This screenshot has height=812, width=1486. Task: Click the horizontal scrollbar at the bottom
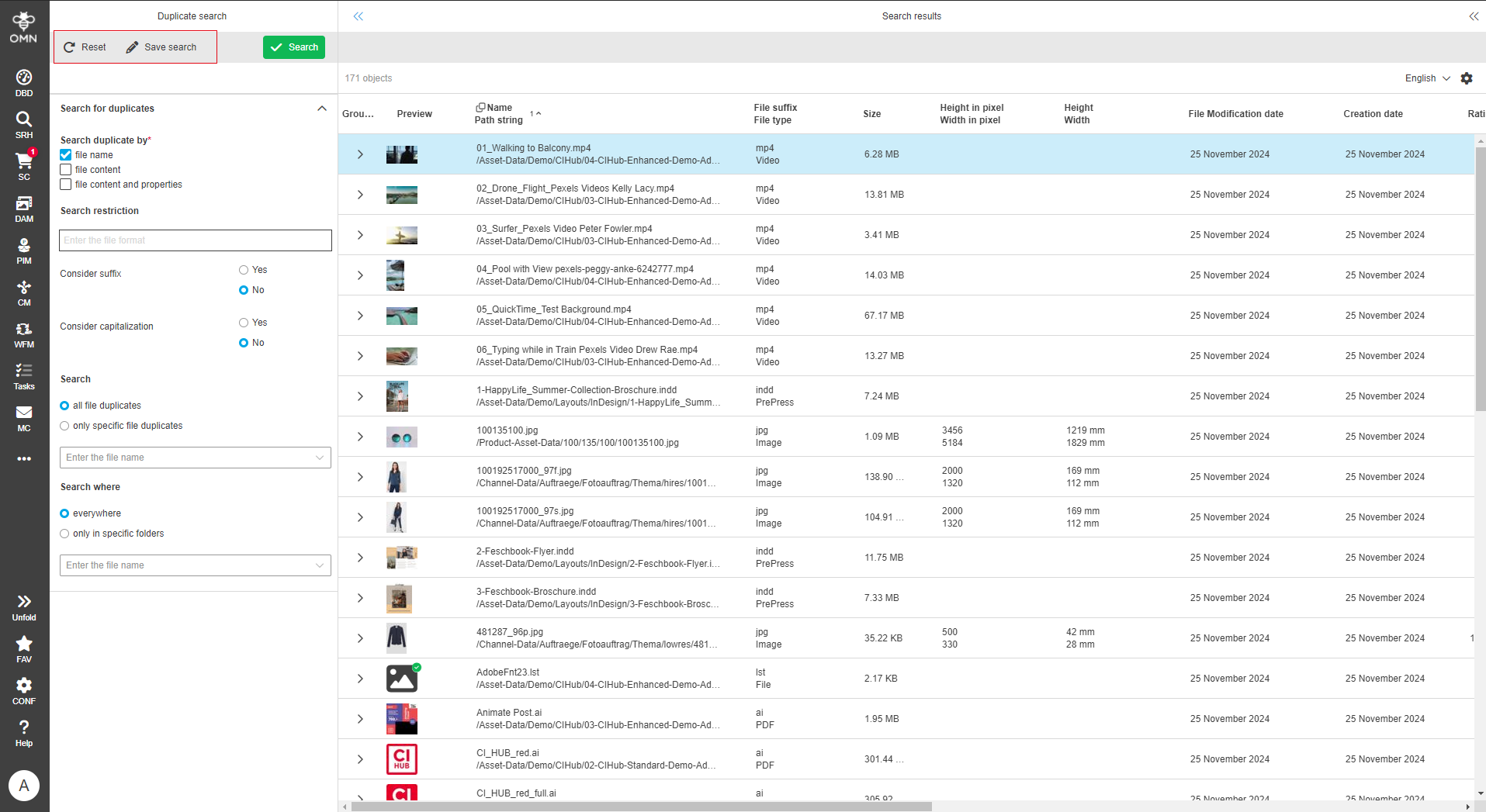tap(636, 807)
